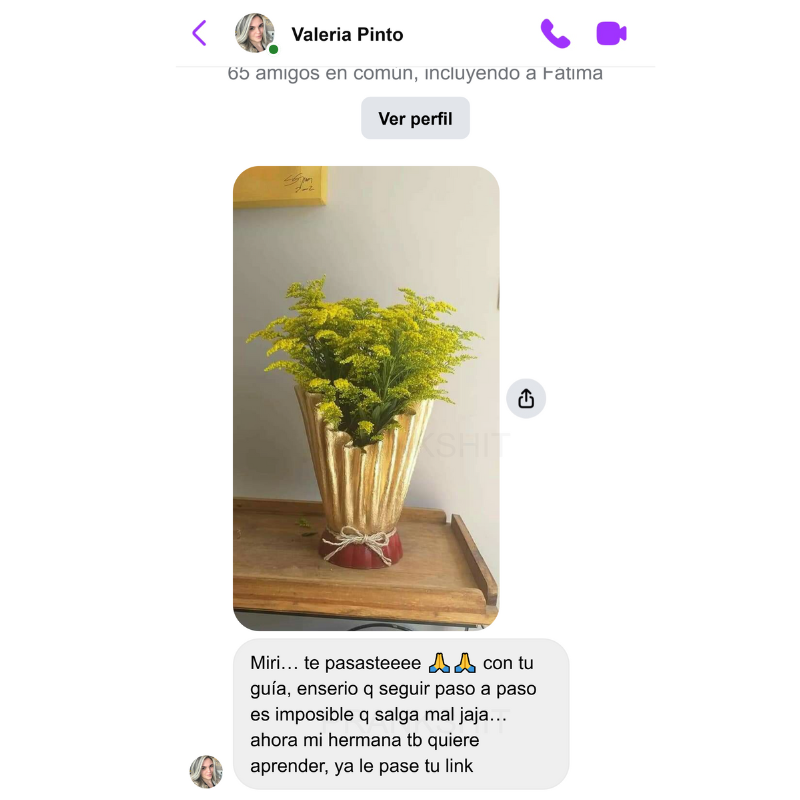The image size is (800, 800).
Task: Tap the yellow flowers in the photo
Action: coord(362,347)
